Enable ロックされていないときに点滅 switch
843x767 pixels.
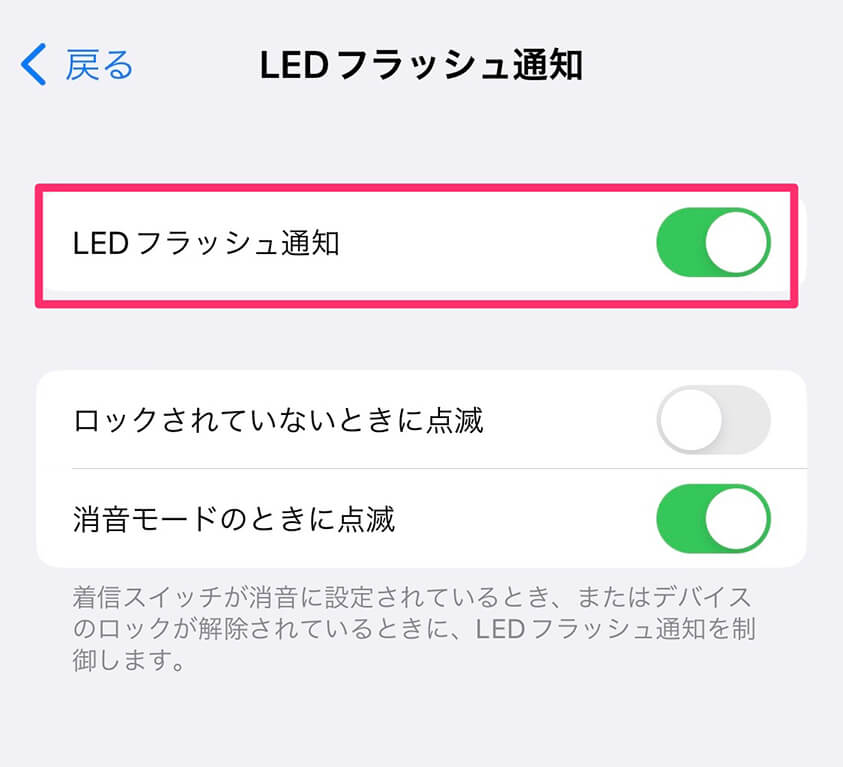pyautogui.click(x=713, y=420)
